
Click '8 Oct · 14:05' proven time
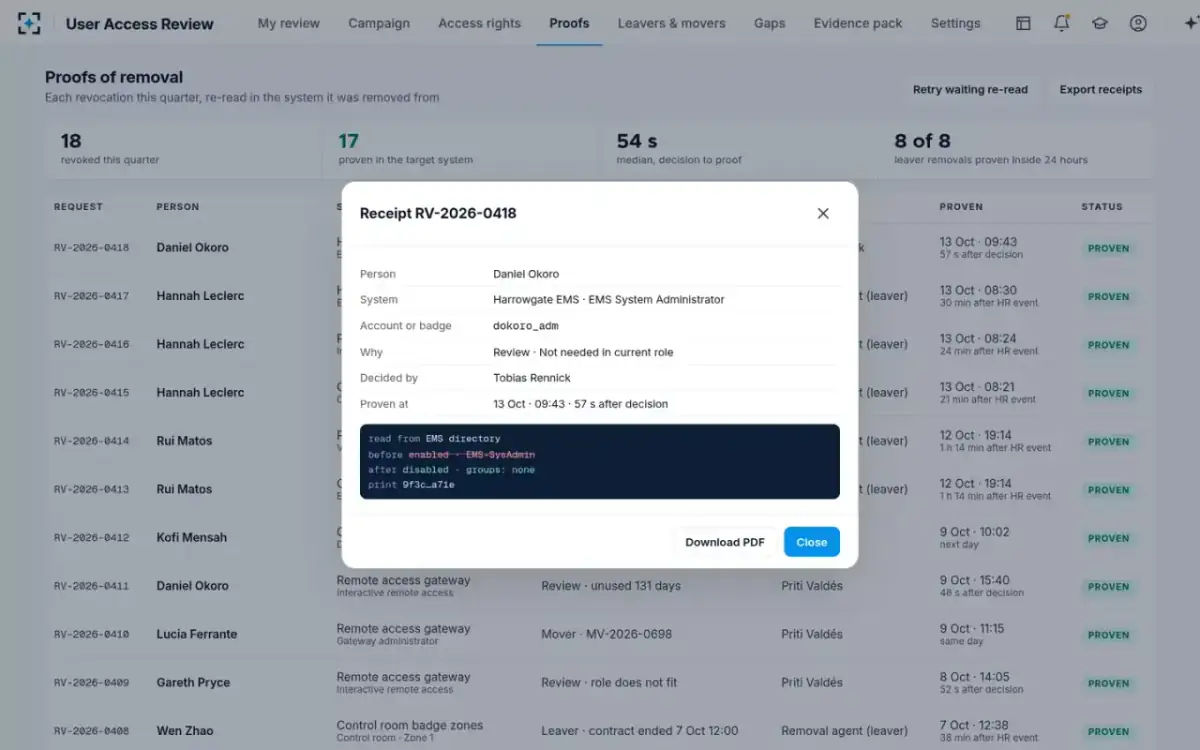(975, 677)
